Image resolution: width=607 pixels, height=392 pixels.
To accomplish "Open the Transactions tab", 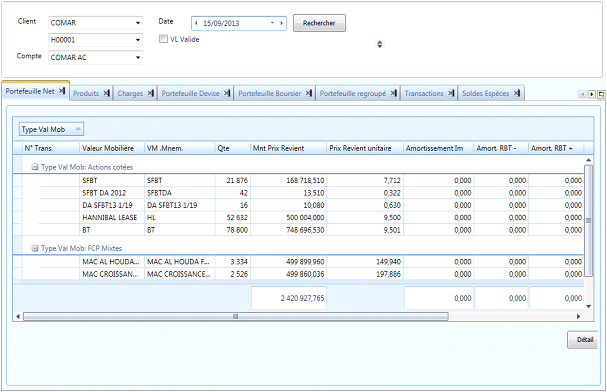I will (x=424, y=93).
